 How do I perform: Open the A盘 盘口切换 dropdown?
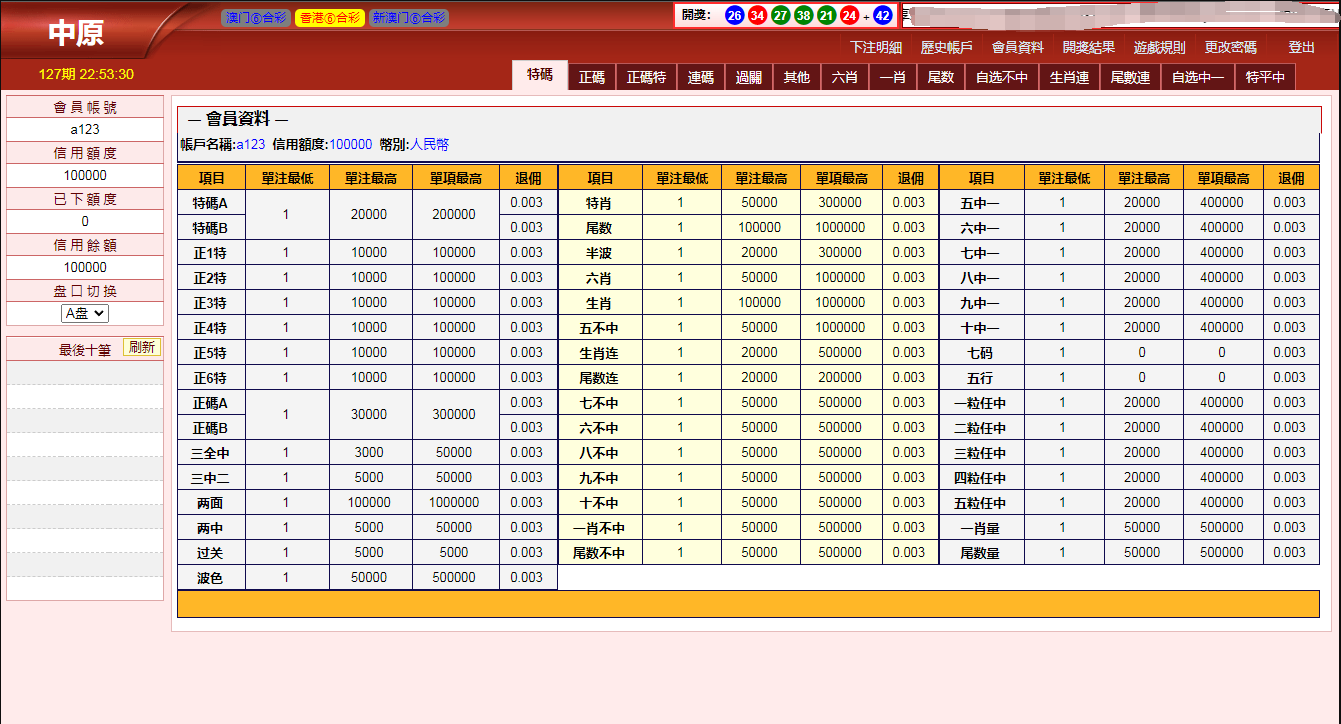click(x=85, y=313)
